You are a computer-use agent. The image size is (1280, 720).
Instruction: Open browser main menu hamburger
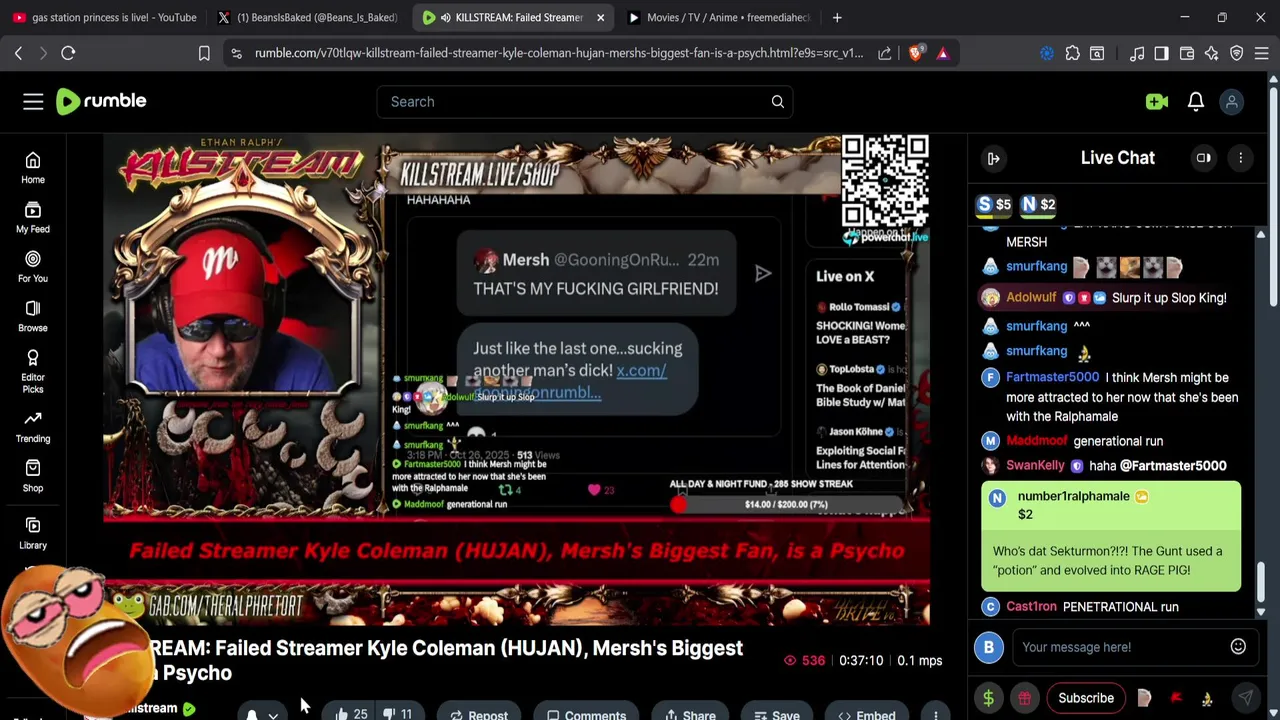pyautogui.click(x=1261, y=53)
